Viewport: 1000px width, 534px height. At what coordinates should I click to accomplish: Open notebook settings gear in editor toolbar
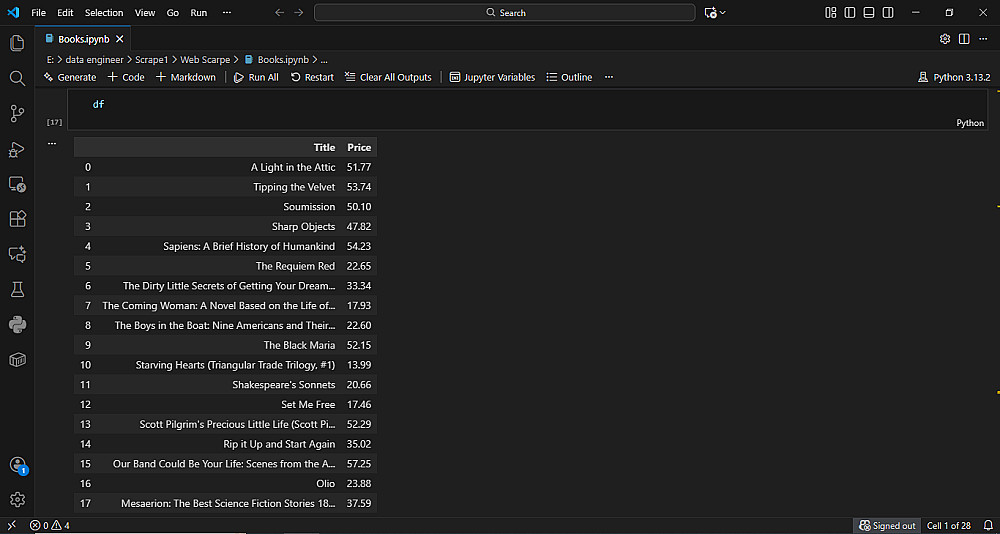click(x=945, y=39)
